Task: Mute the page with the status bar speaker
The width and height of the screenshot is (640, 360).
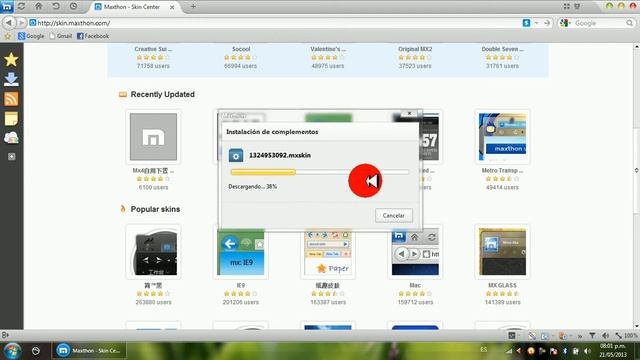Action: (x=605, y=336)
